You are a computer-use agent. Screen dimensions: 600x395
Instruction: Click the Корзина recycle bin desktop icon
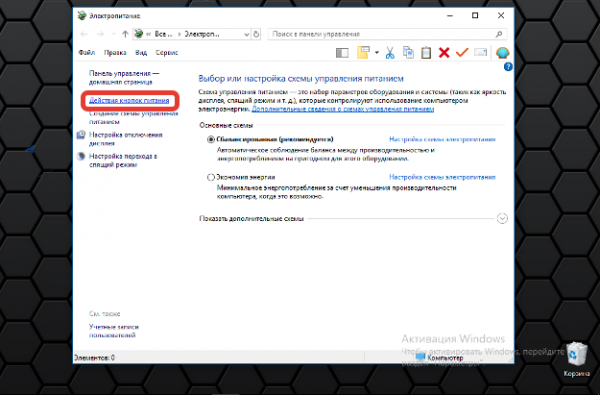point(576,359)
